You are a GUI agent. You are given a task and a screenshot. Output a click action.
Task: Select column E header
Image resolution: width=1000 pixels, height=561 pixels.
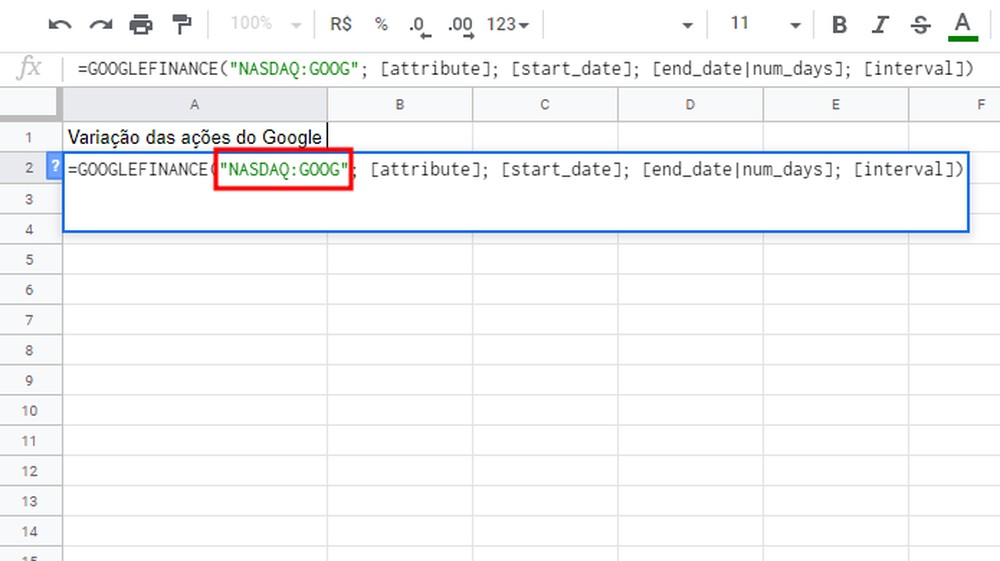click(x=835, y=105)
